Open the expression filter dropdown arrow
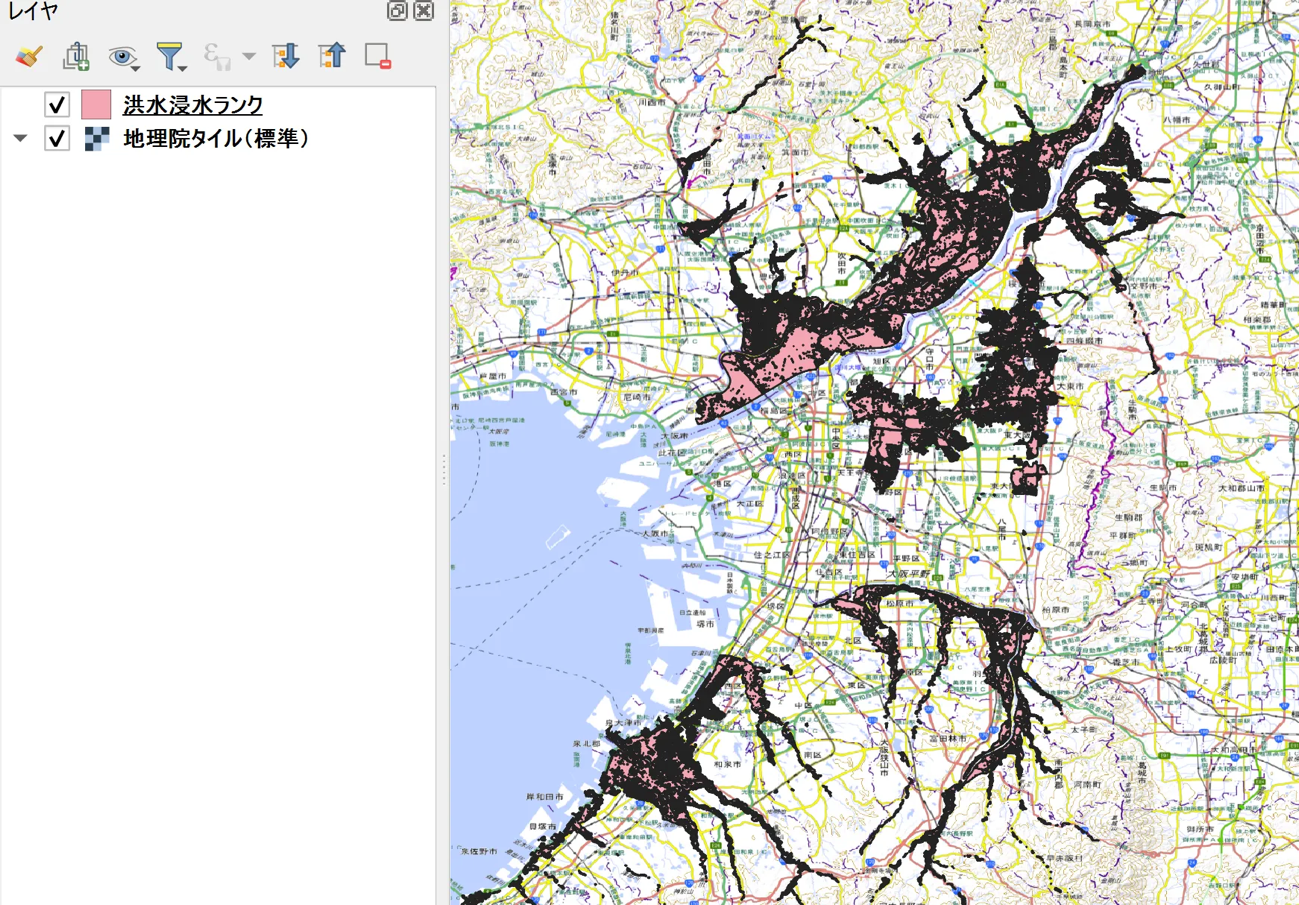Image resolution: width=1299 pixels, height=905 pixels. coord(248,57)
